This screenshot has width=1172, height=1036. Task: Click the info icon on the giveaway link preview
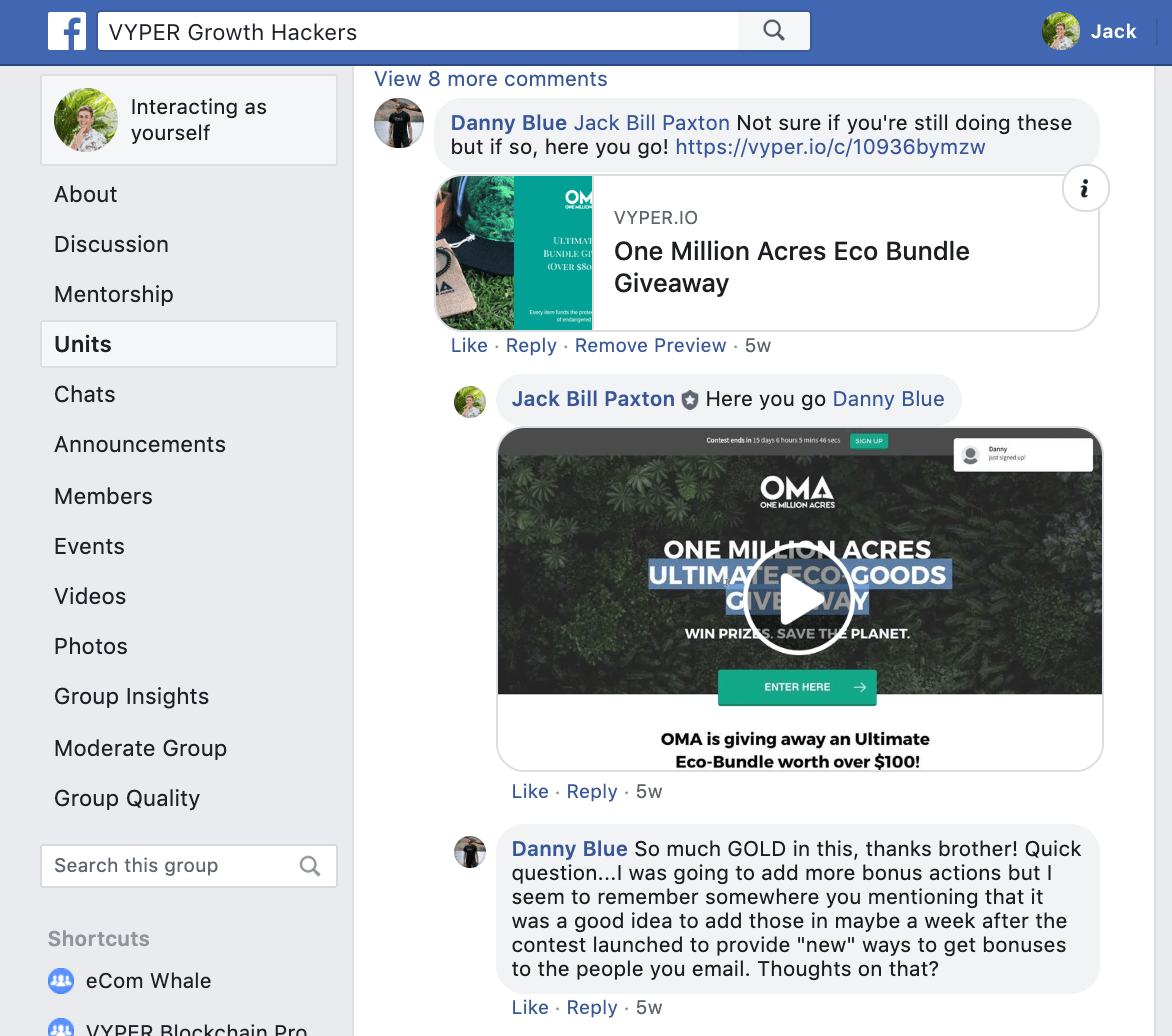pyautogui.click(x=1085, y=188)
